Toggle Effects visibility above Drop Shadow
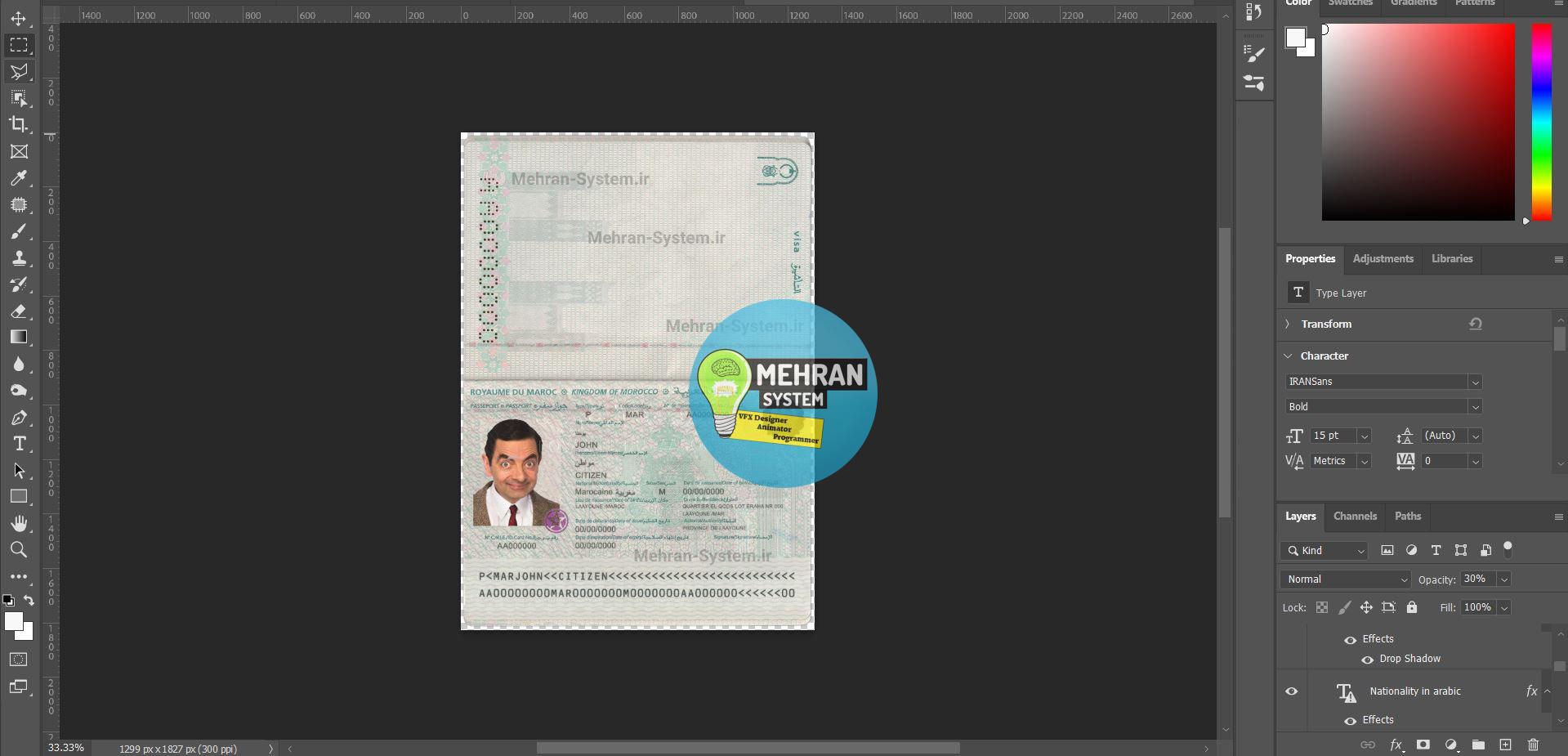Viewport: 1568px width, 756px height. [x=1350, y=640]
